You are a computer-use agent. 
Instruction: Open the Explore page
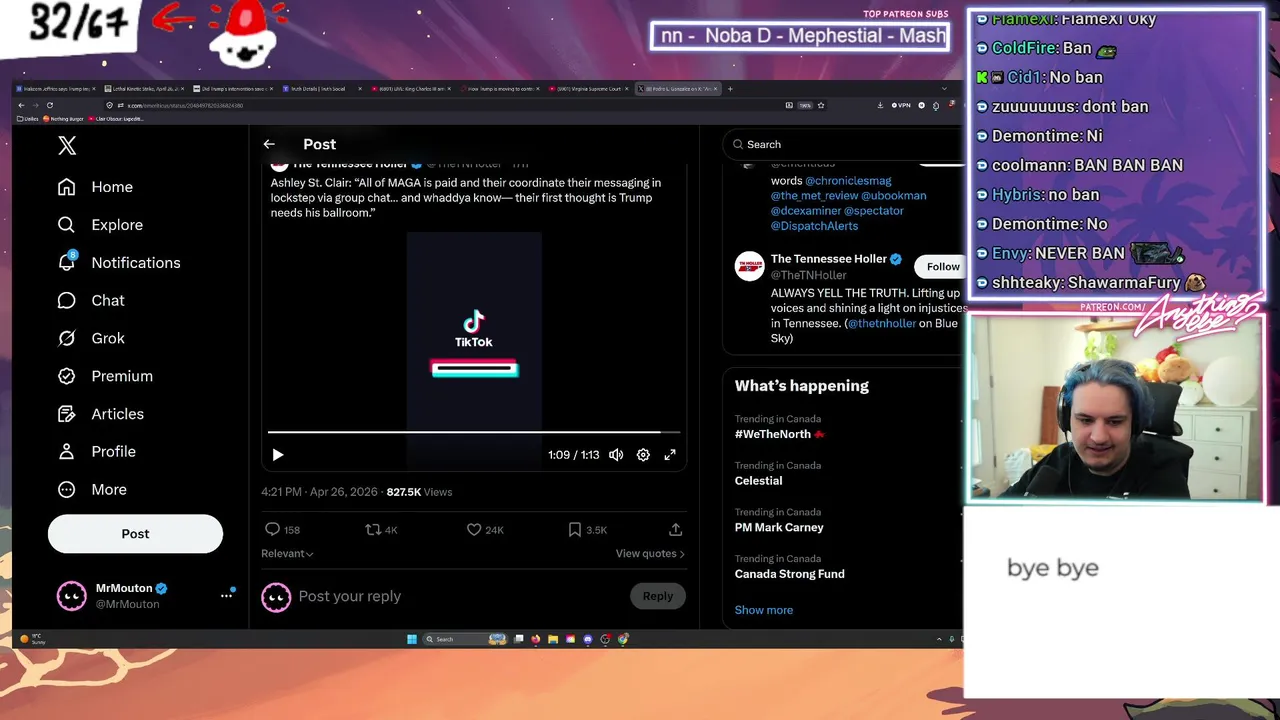[100, 225]
